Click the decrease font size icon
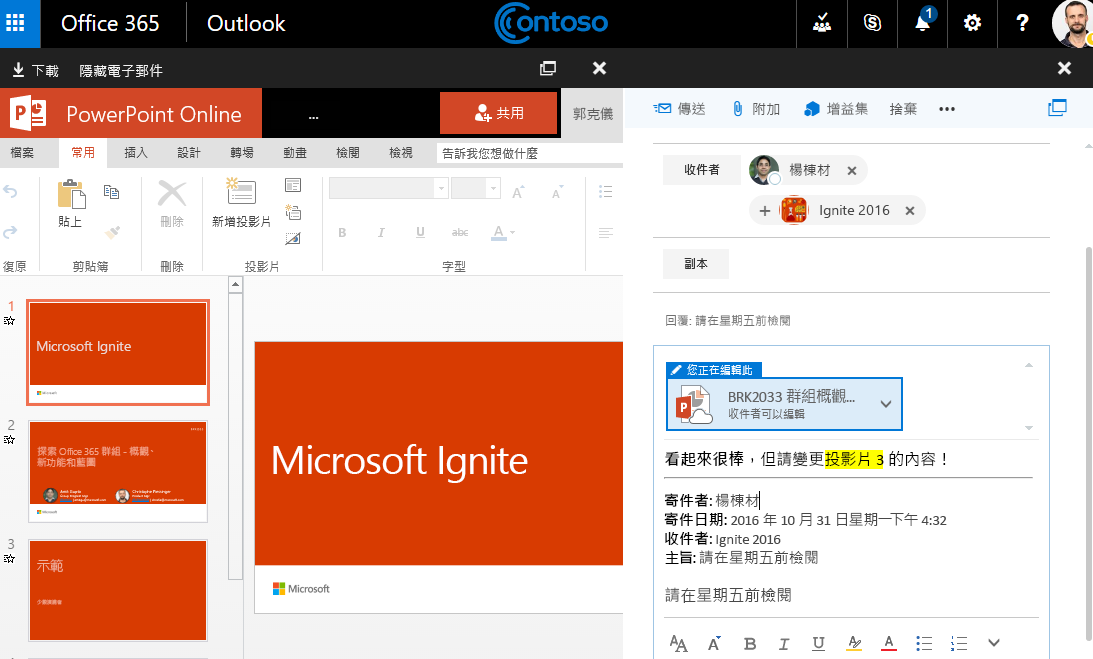The height and width of the screenshot is (659, 1093). click(x=557, y=192)
